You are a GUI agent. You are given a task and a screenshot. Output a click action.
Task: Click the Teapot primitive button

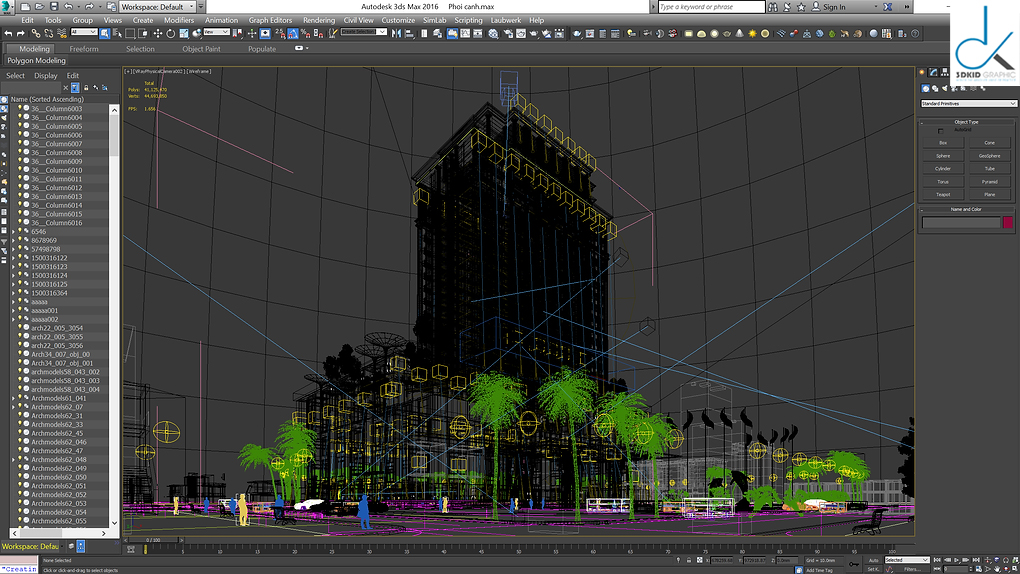(943, 194)
